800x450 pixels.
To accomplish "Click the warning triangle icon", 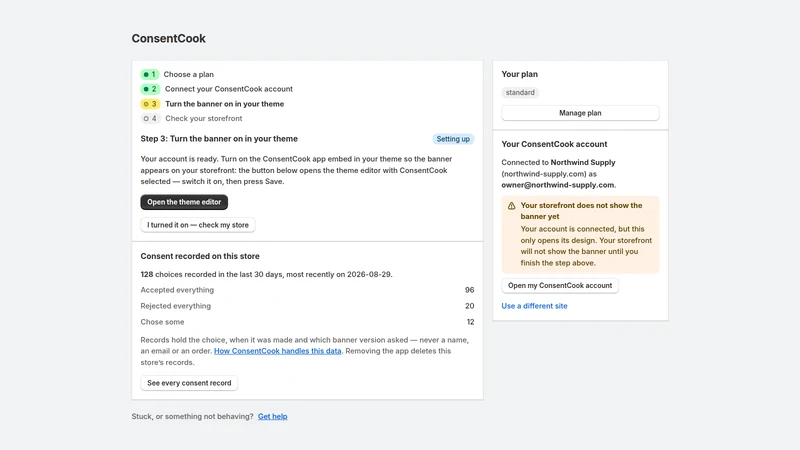I will (511, 206).
